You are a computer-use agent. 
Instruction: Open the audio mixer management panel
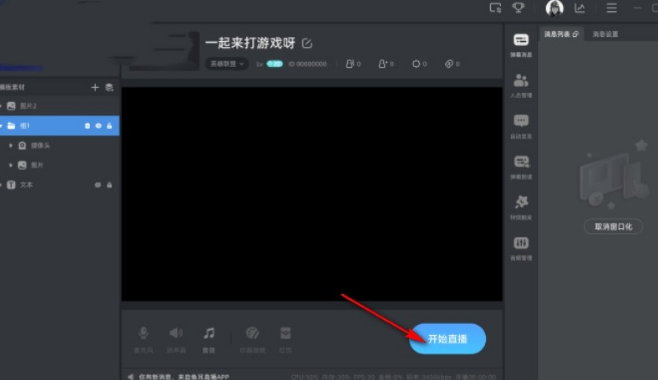[x=521, y=248]
